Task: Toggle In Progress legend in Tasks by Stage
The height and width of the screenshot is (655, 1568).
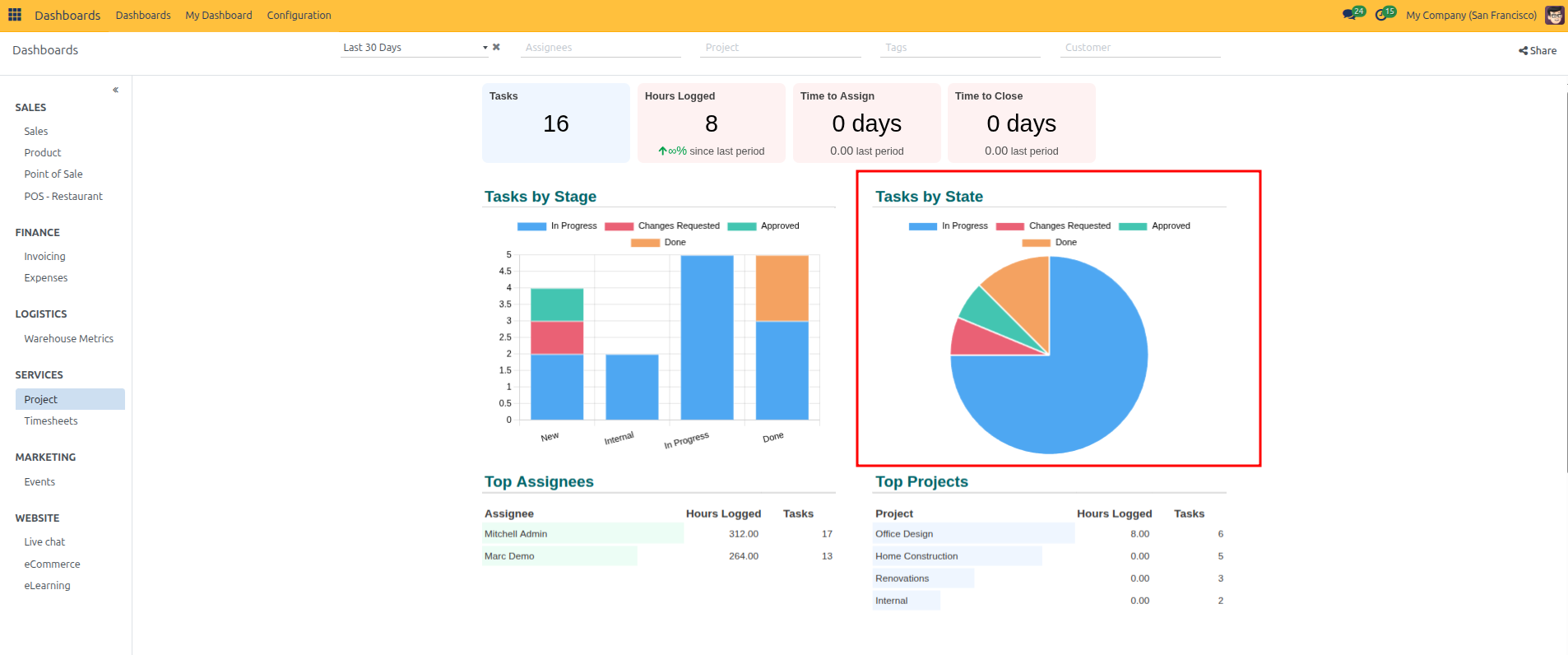Action: click(557, 225)
